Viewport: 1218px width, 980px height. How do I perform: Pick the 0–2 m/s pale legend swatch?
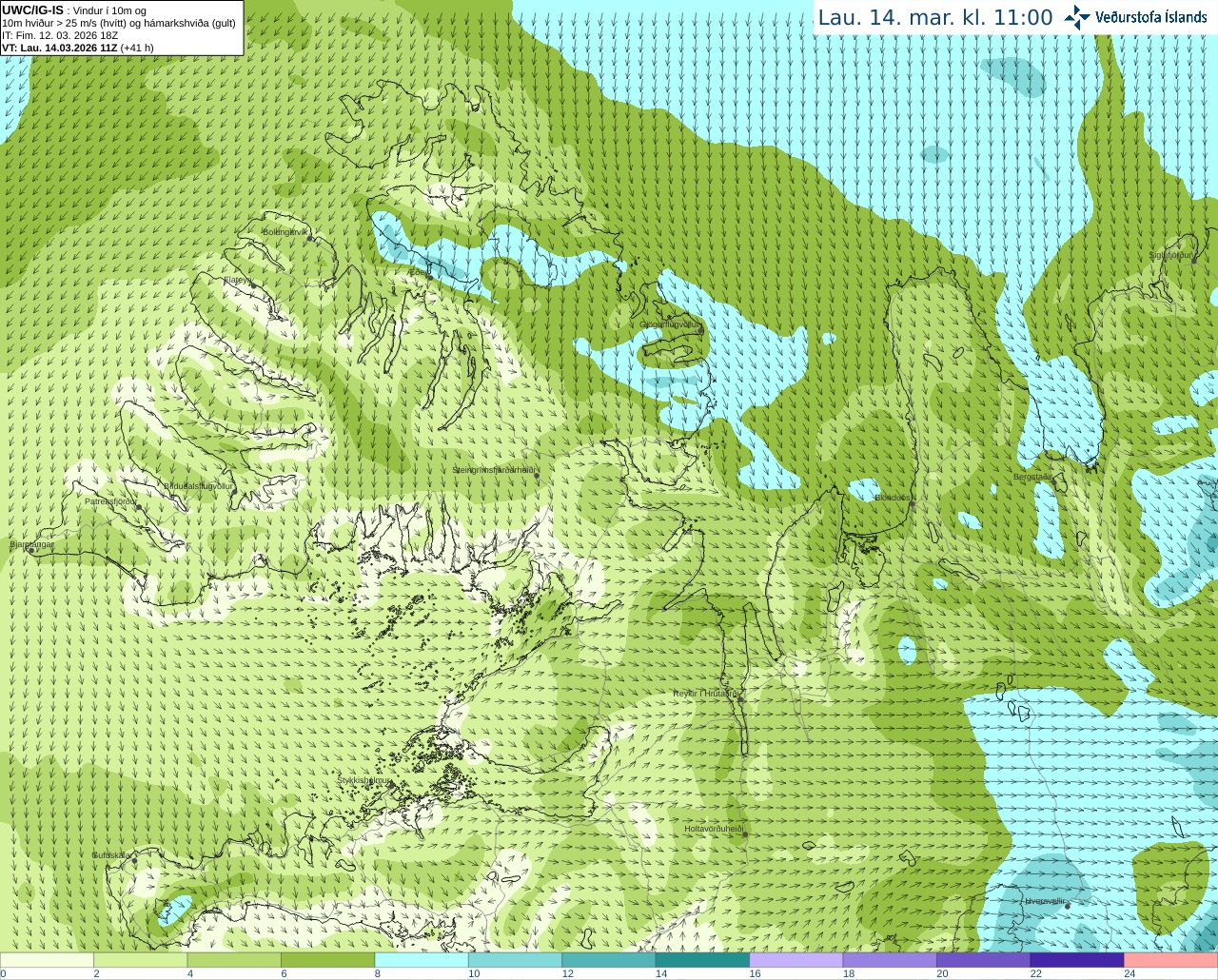click(x=48, y=960)
